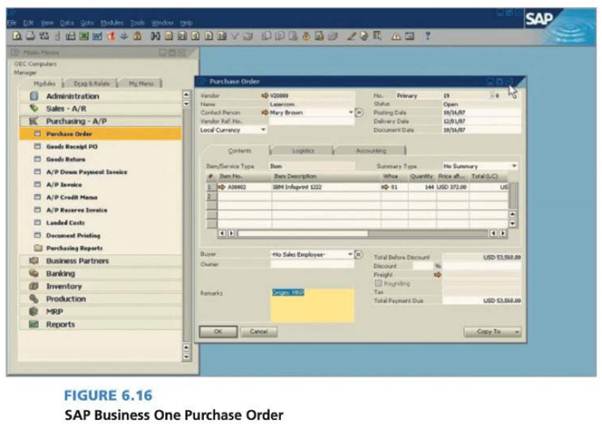Open Goods Receipt PO menu entry
Viewport: 602px width, 426px height.
[x=75, y=146]
